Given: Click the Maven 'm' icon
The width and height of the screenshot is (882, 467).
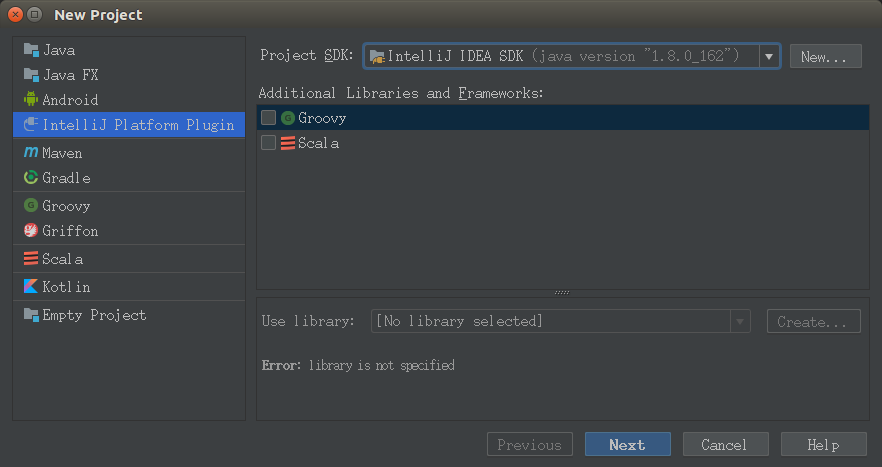Looking at the screenshot, I should [x=31, y=152].
